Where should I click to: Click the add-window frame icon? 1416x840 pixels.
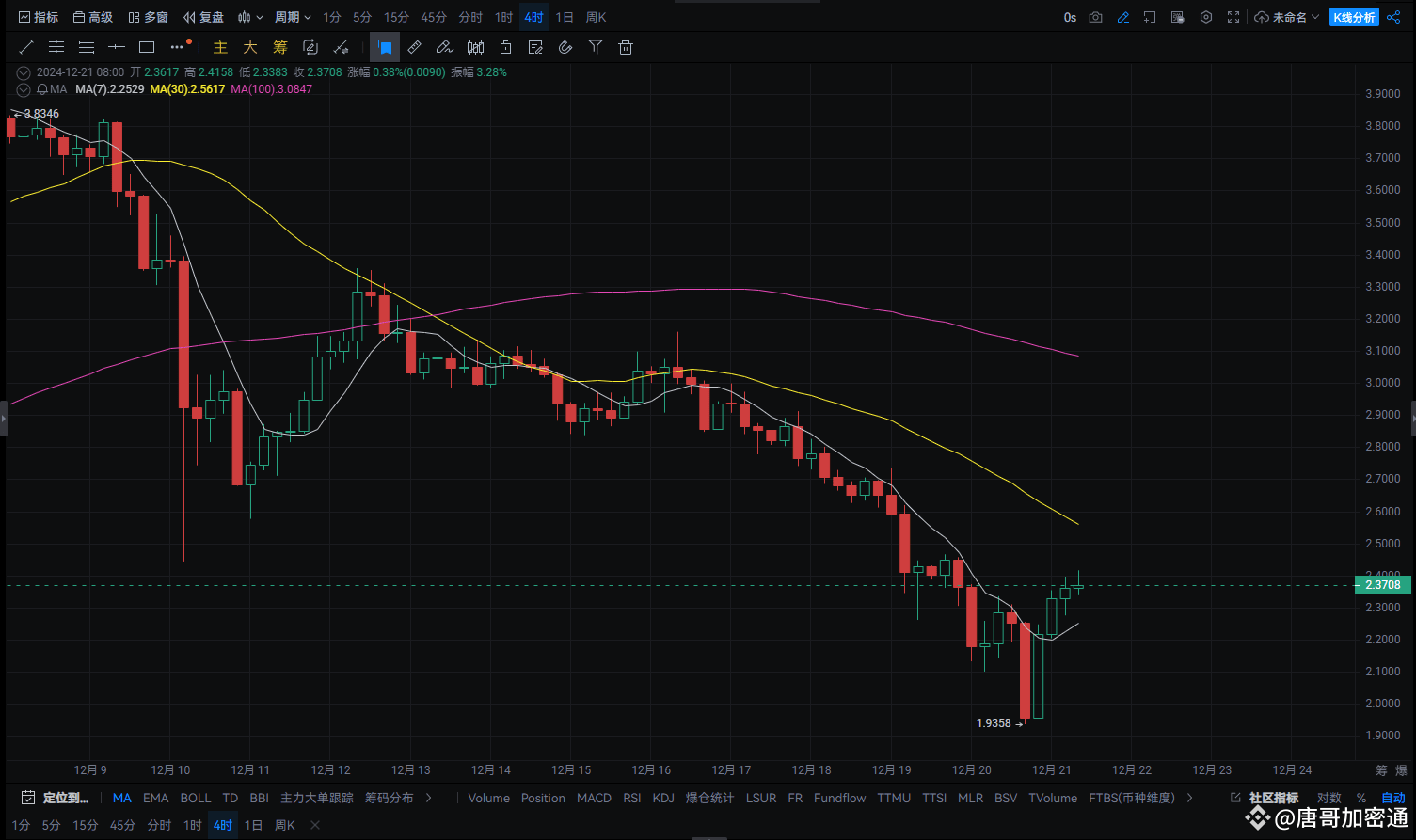[1150, 17]
